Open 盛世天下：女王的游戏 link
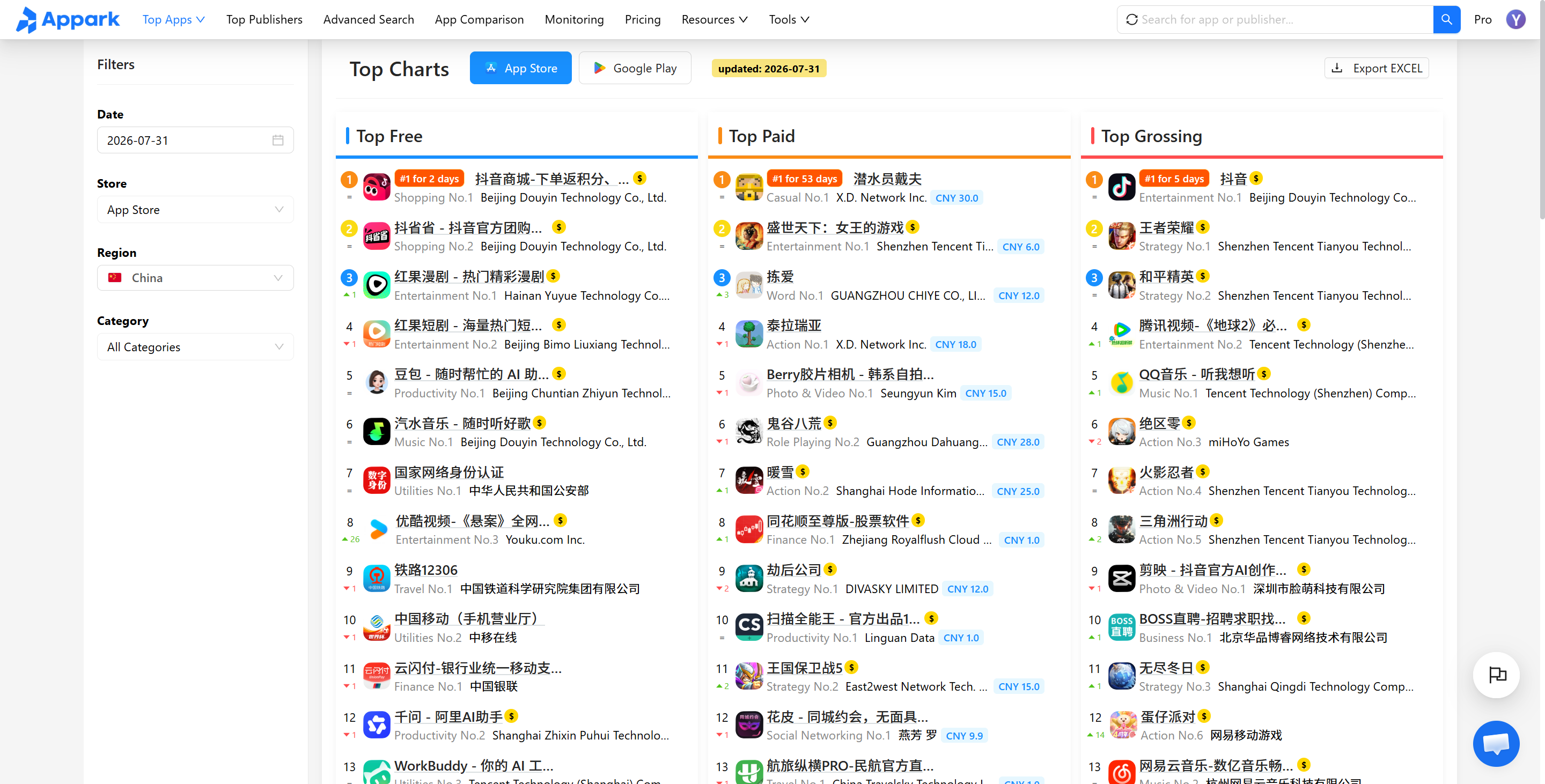This screenshot has width=1545, height=784. pos(835,227)
